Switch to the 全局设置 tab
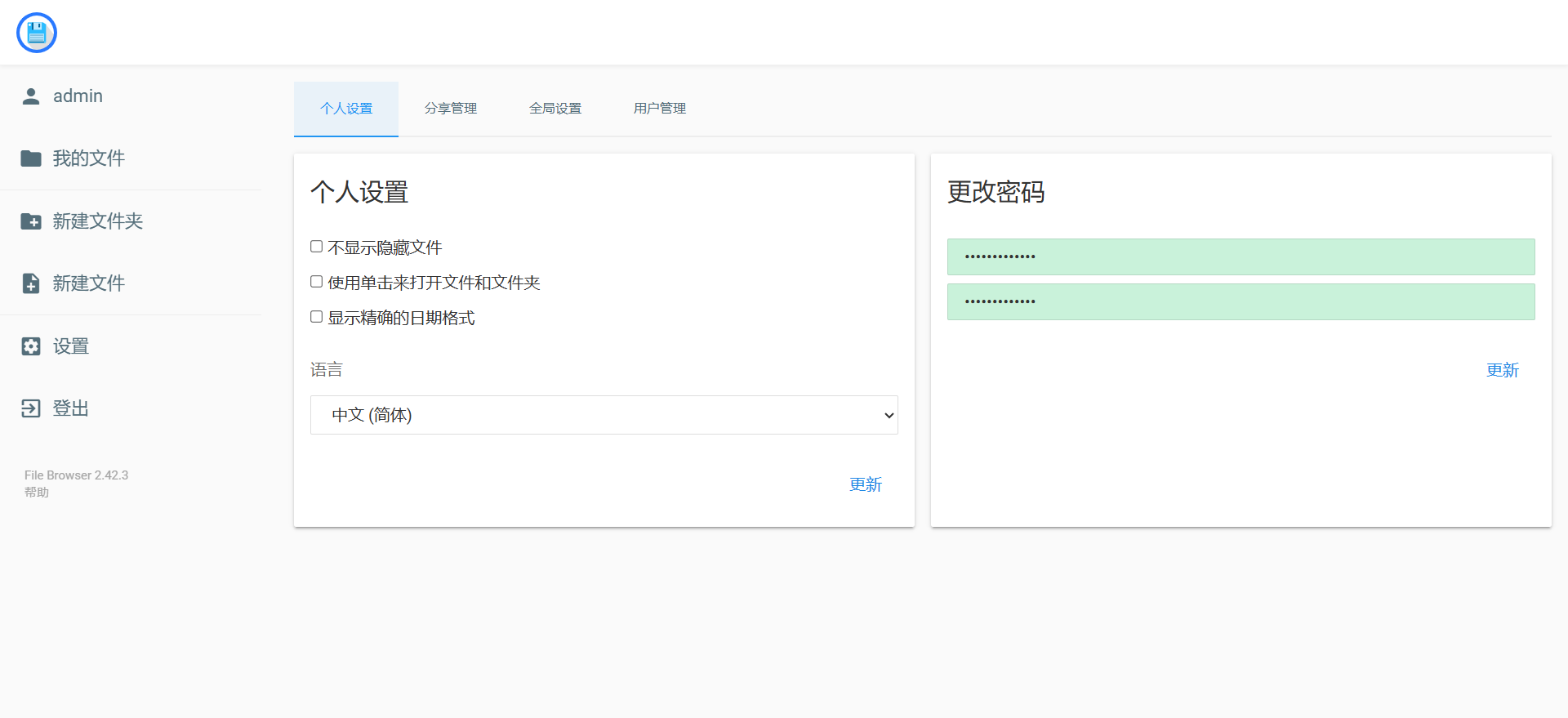This screenshot has width=1568, height=718. tap(555, 109)
